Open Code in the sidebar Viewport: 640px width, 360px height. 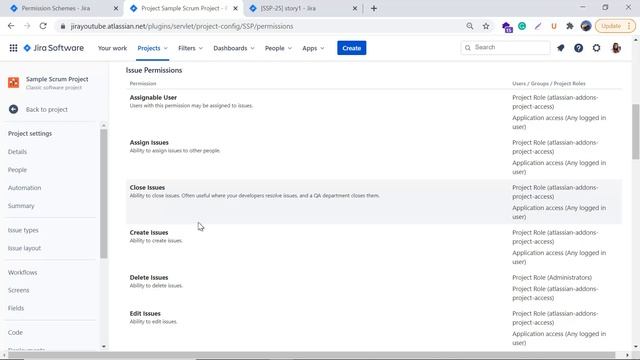[x=15, y=333]
